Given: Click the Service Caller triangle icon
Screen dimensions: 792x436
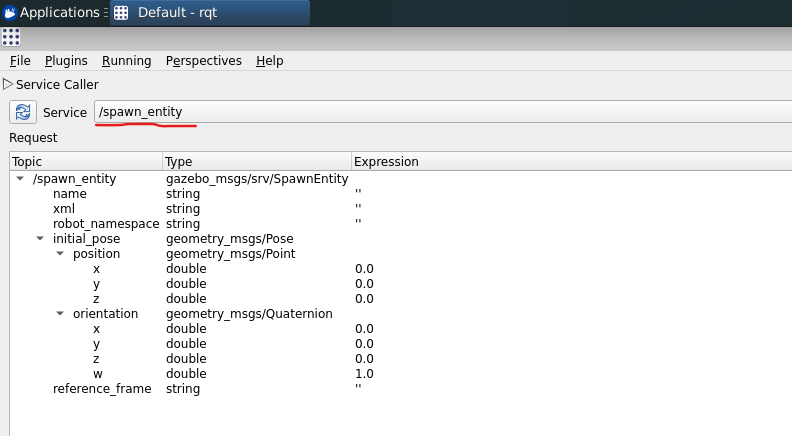Looking at the screenshot, I should (x=7, y=84).
